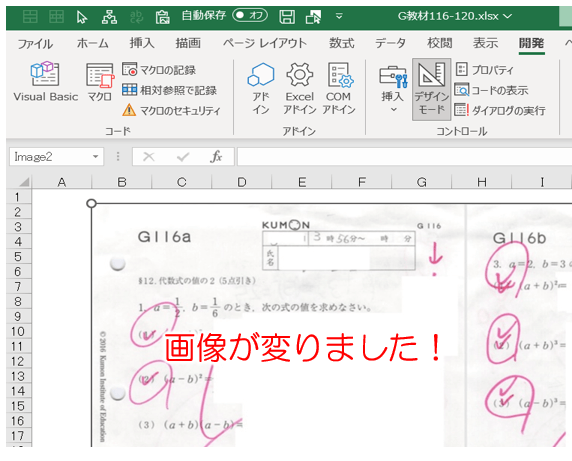Switch to the ページ レイアウト tab

click(x=265, y=43)
